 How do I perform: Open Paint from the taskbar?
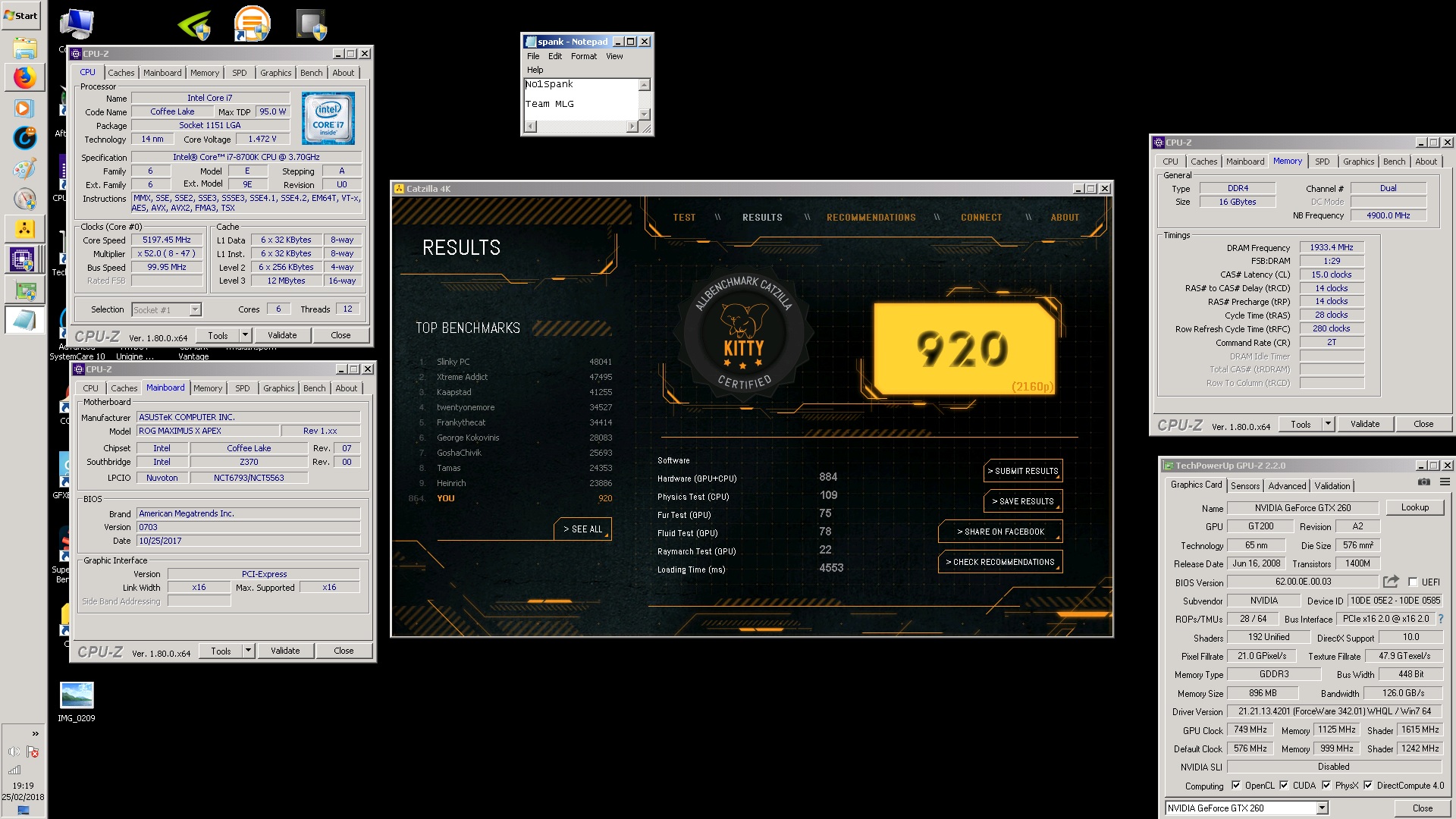24,168
